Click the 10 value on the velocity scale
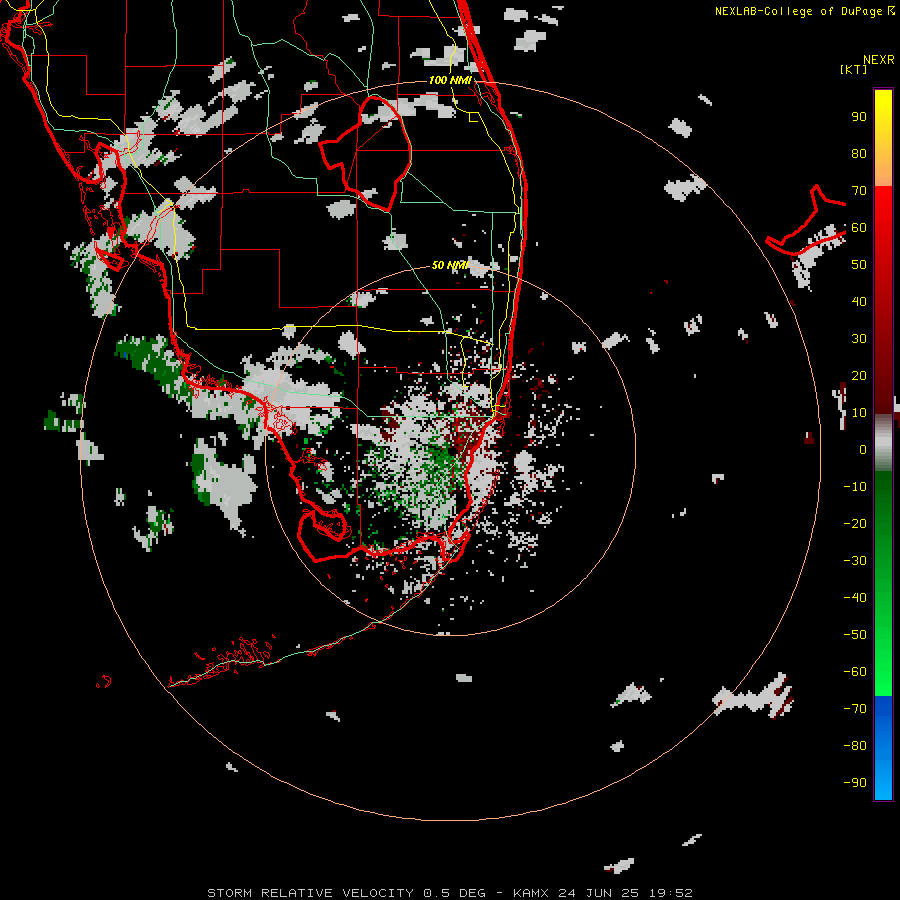Image resolution: width=900 pixels, height=900 pixels. (x=859, y=413)
